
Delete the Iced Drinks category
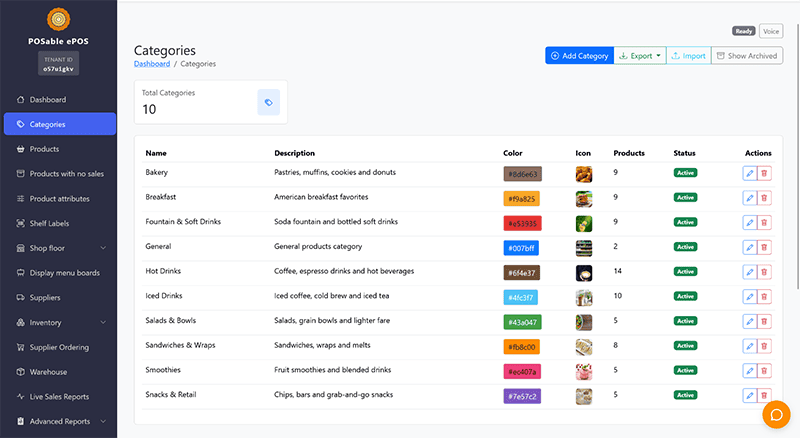tap(764, 297)
